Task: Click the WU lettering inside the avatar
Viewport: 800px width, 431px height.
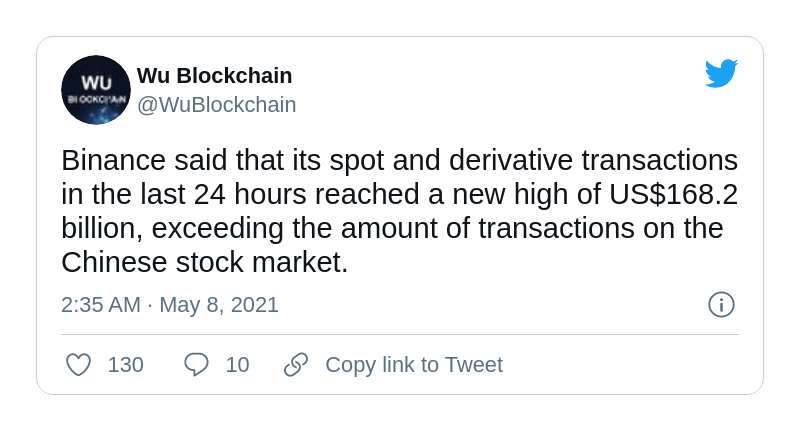Action: [96, 82]
